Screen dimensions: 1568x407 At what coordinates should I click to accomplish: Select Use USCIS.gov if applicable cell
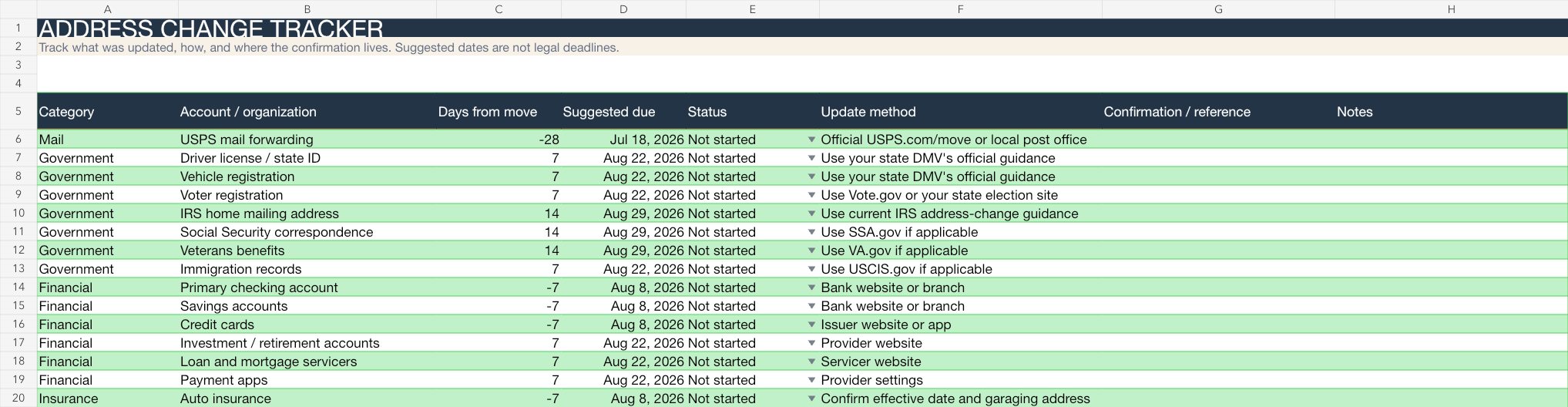pos(960,269)
